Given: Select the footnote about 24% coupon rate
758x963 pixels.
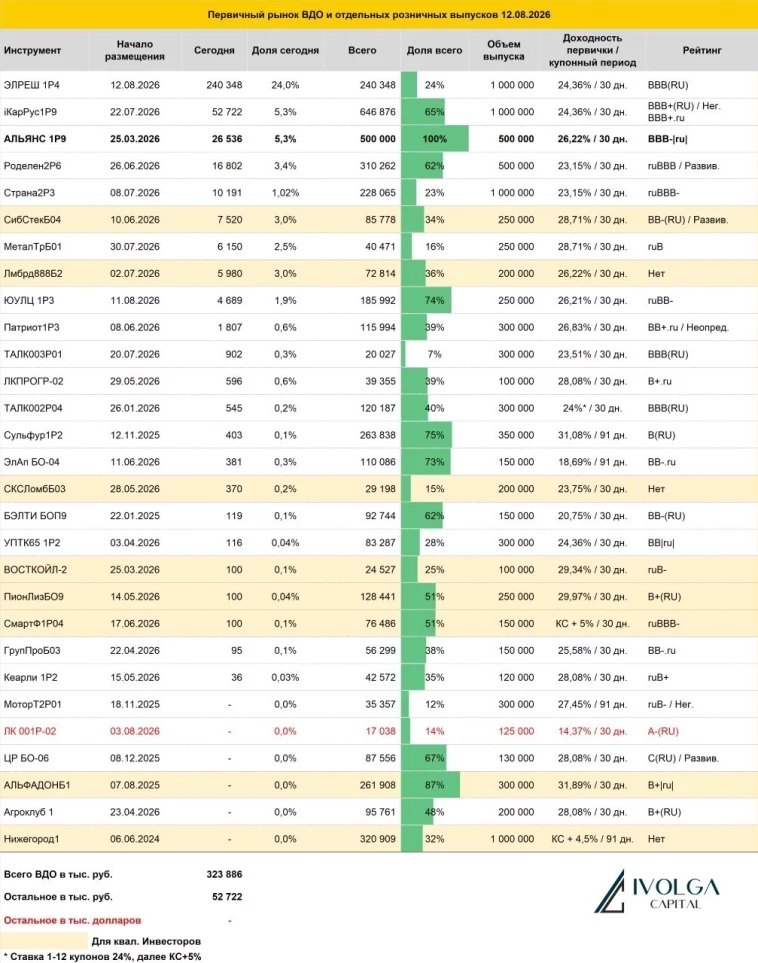Looking at the screenshot, I should pyautogui.click(x=102, y=957).
